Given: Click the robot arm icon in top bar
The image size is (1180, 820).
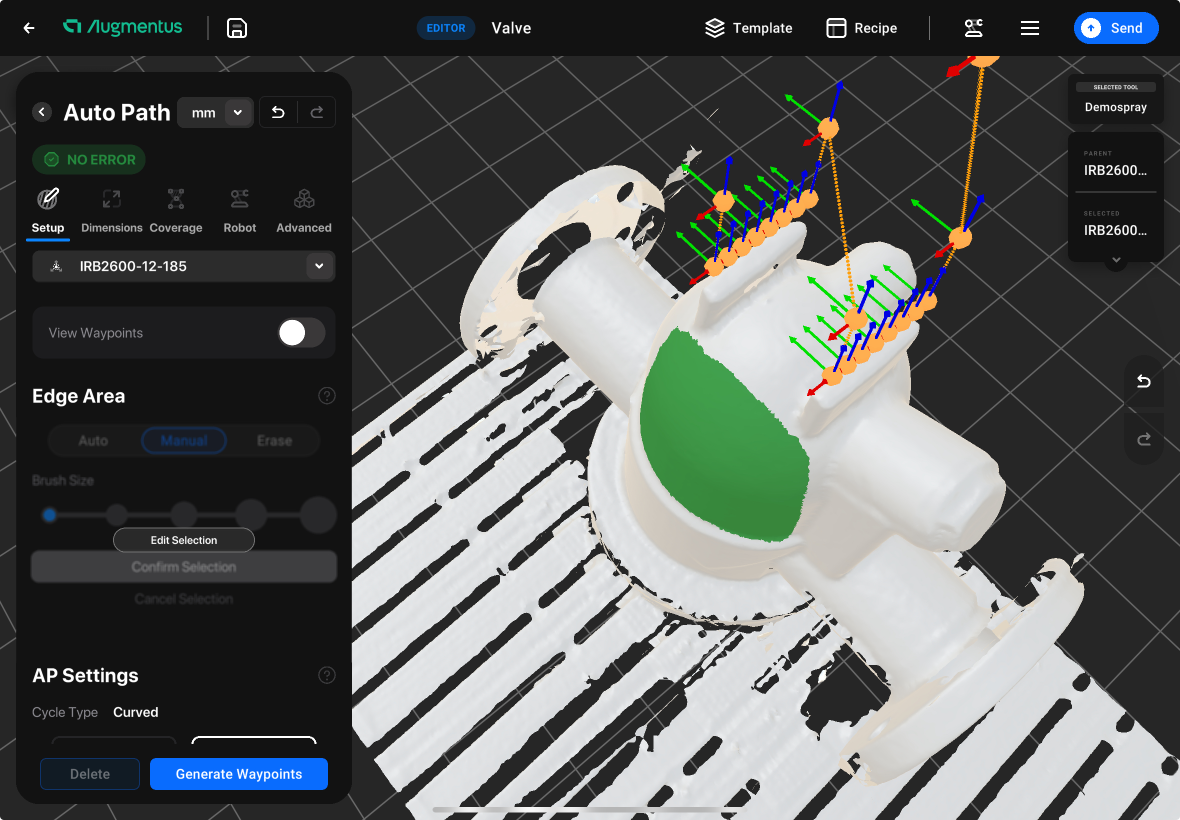Looking at the screenshot, I should (974, 28).
